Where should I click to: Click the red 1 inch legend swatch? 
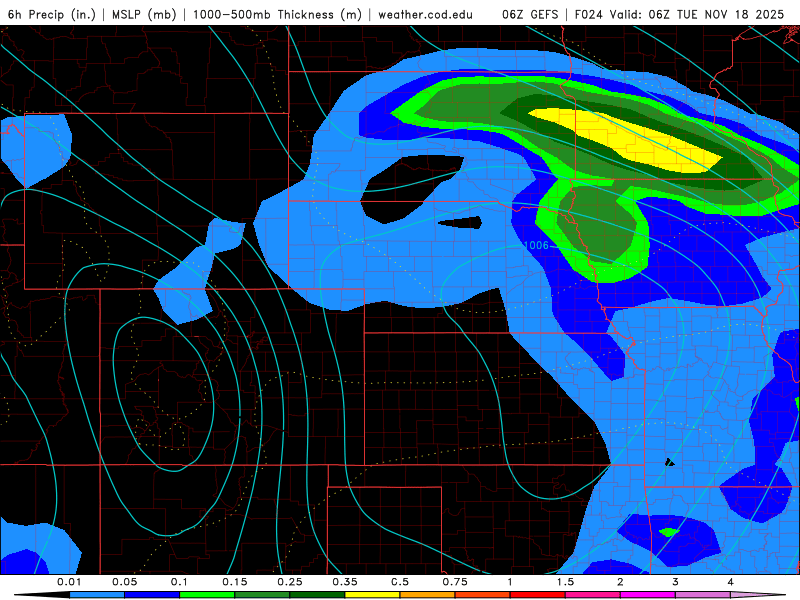click(538, 595)
